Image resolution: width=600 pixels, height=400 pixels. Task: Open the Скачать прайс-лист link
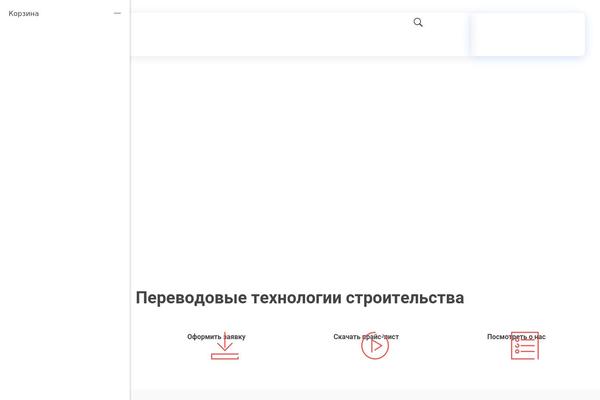pyautogui.click(x=366, y=337)
